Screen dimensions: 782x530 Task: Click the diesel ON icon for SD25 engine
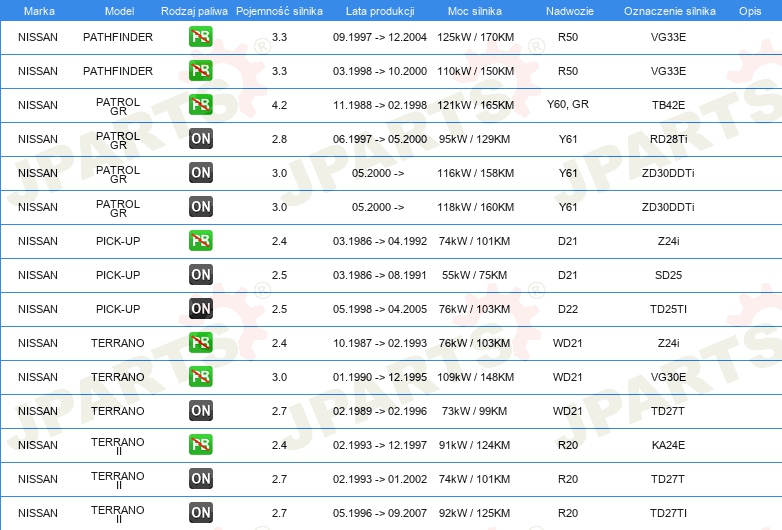(200, 275)
